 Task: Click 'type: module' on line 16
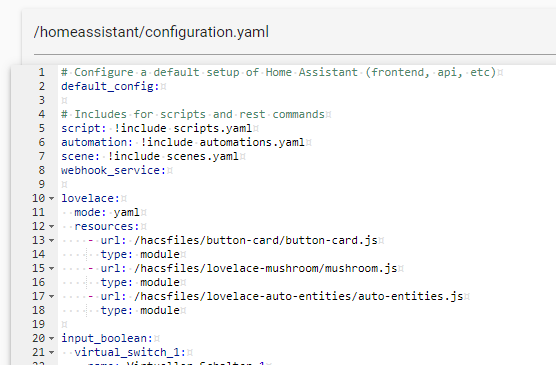point(140,282)
